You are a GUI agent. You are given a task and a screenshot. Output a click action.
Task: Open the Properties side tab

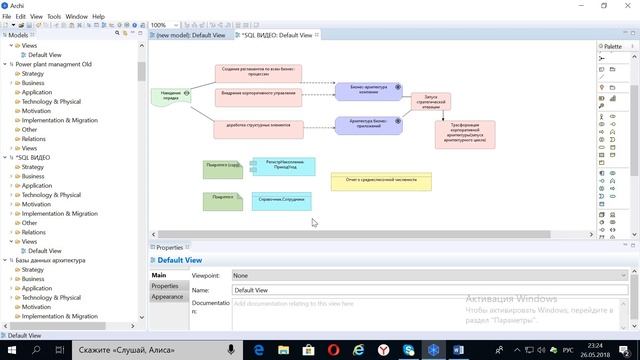165,286
